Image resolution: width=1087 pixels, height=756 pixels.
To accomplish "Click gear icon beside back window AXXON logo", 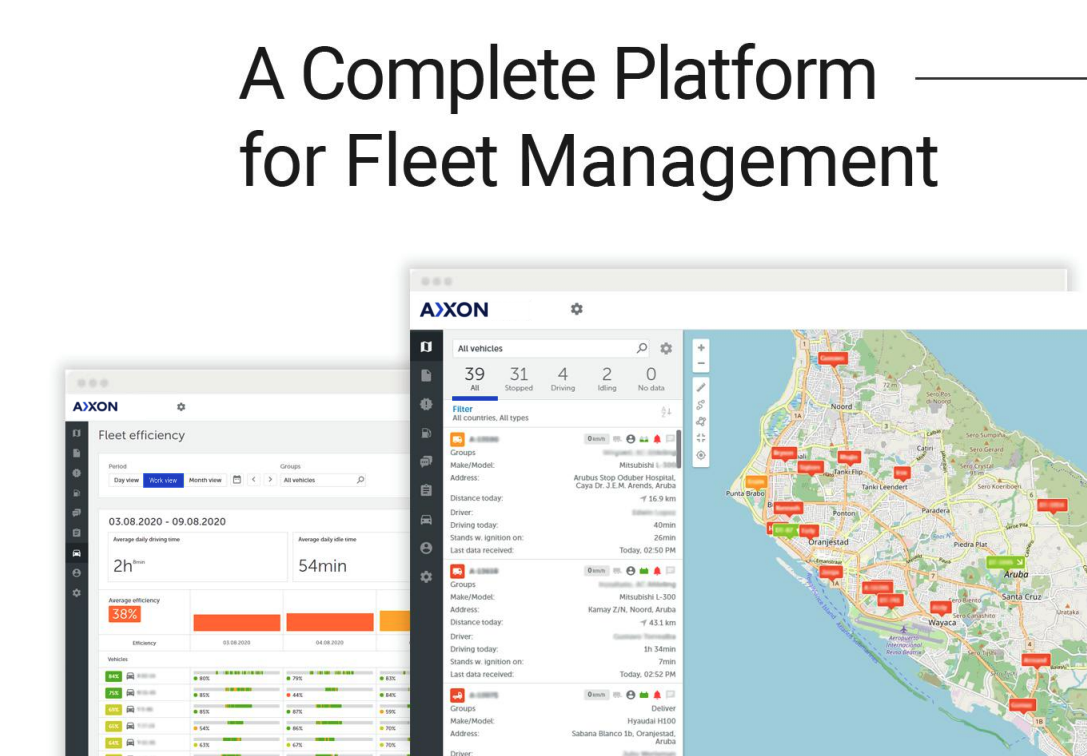I will (181, 407).
